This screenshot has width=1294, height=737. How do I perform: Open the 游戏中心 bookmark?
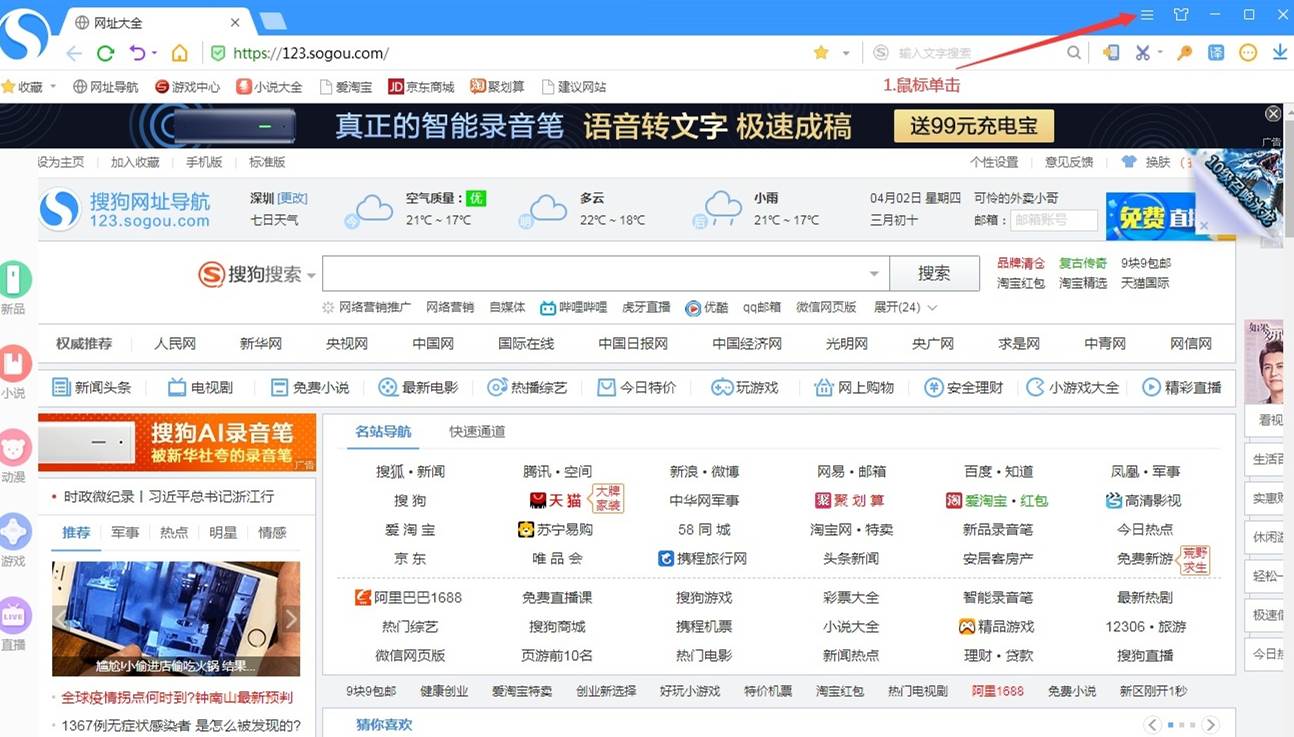187,87
